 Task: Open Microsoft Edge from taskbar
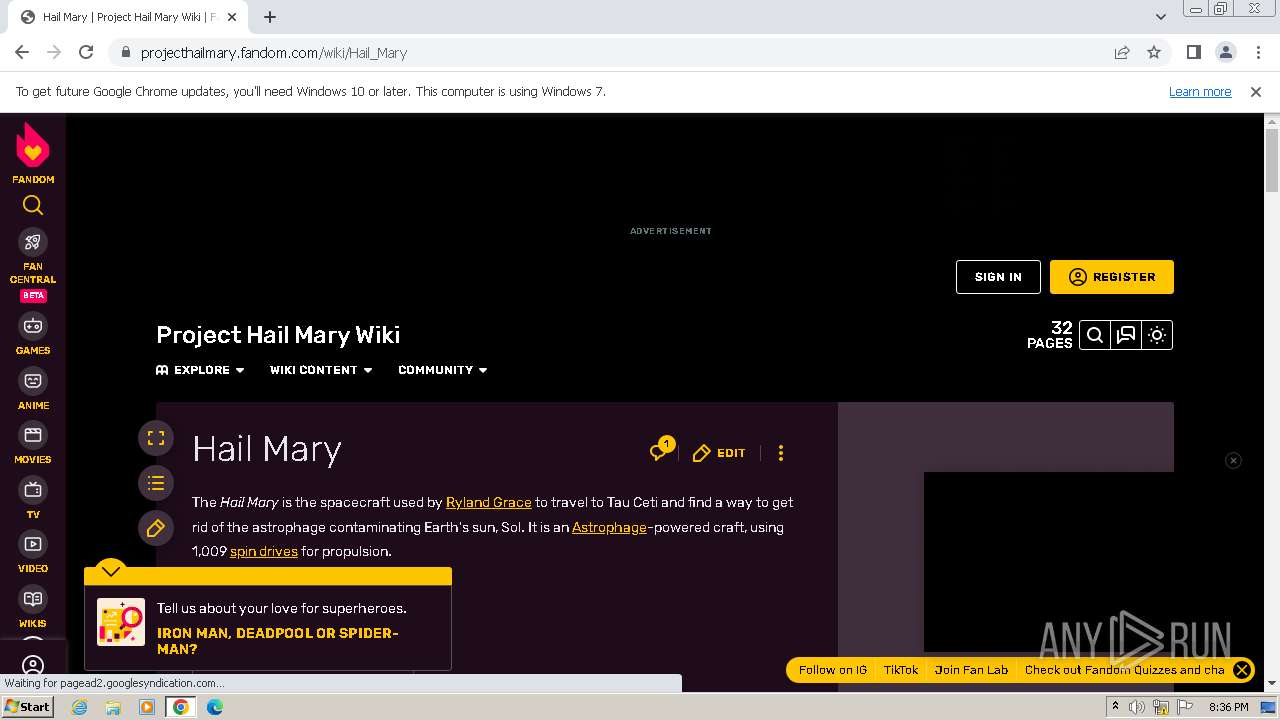pyautogui.click(x=214, y=707)
